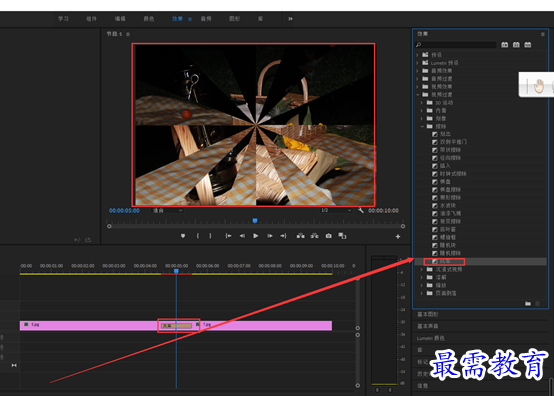Select the hand icon in floating toolbar
Viewport: 554px width, 396px height.
coord(539,86)
